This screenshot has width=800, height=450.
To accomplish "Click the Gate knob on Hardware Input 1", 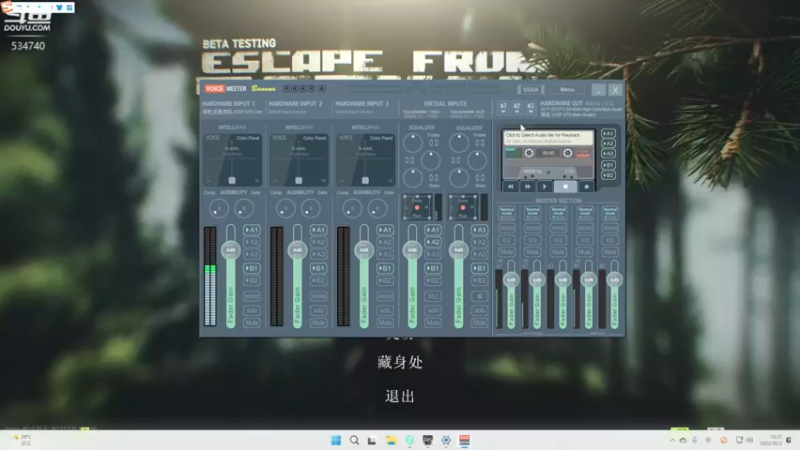I will point(244,208).
